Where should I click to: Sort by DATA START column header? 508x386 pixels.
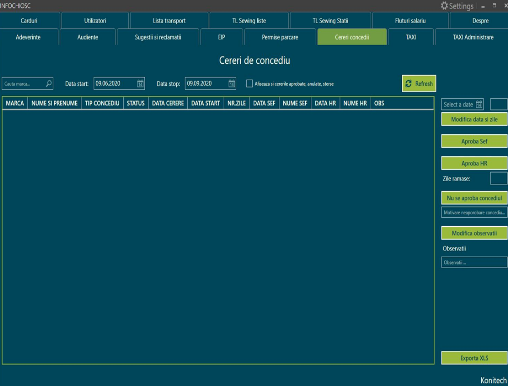[x=206, y=103]
